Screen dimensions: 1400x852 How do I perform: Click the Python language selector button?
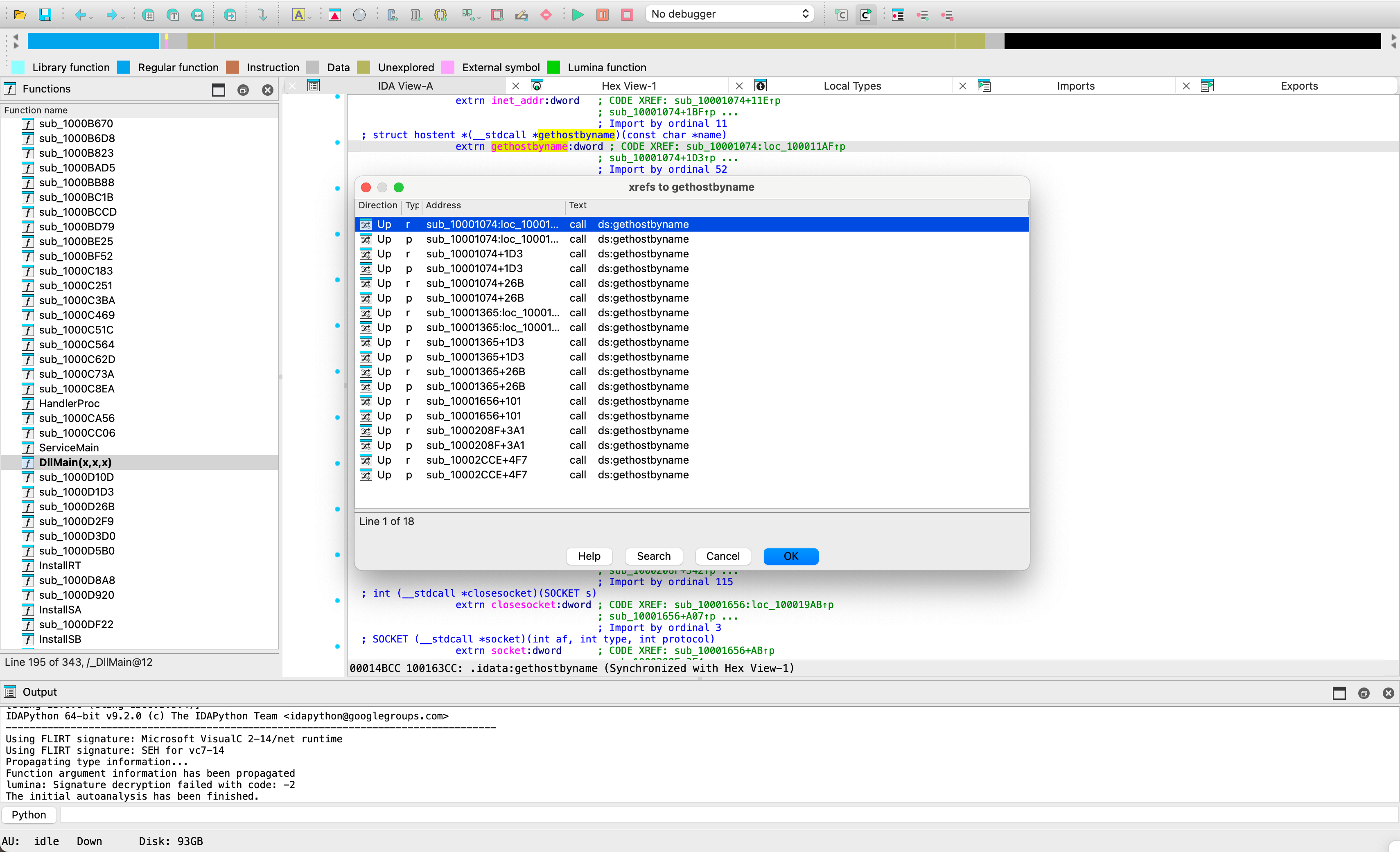pos(29,814)
